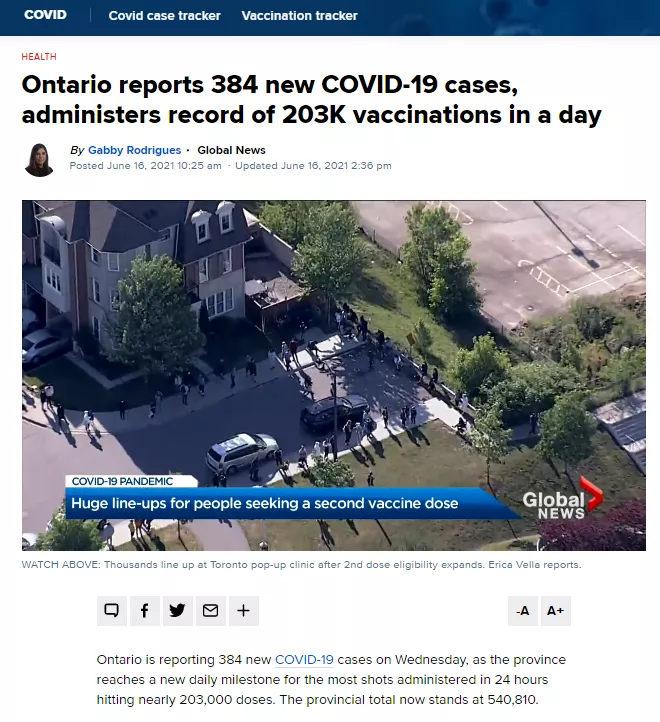Open the Vaccination tracker tab
This screenshot has height=722, width=660.
[299, 16]
